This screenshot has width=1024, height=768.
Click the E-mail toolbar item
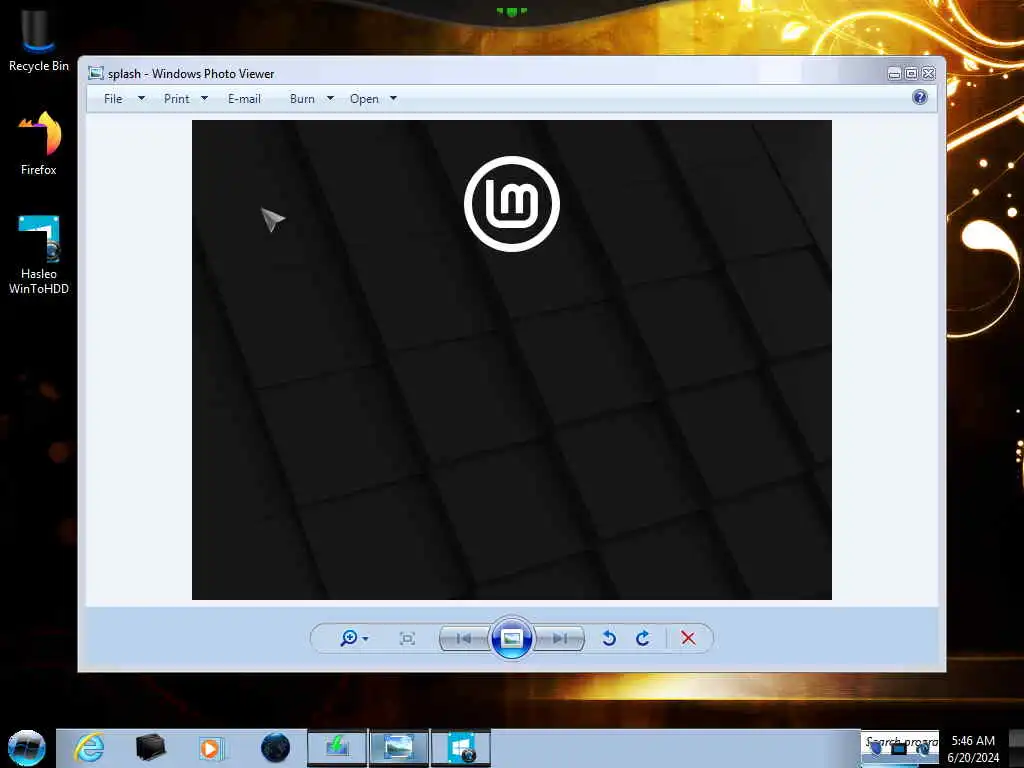coord(244,99)
